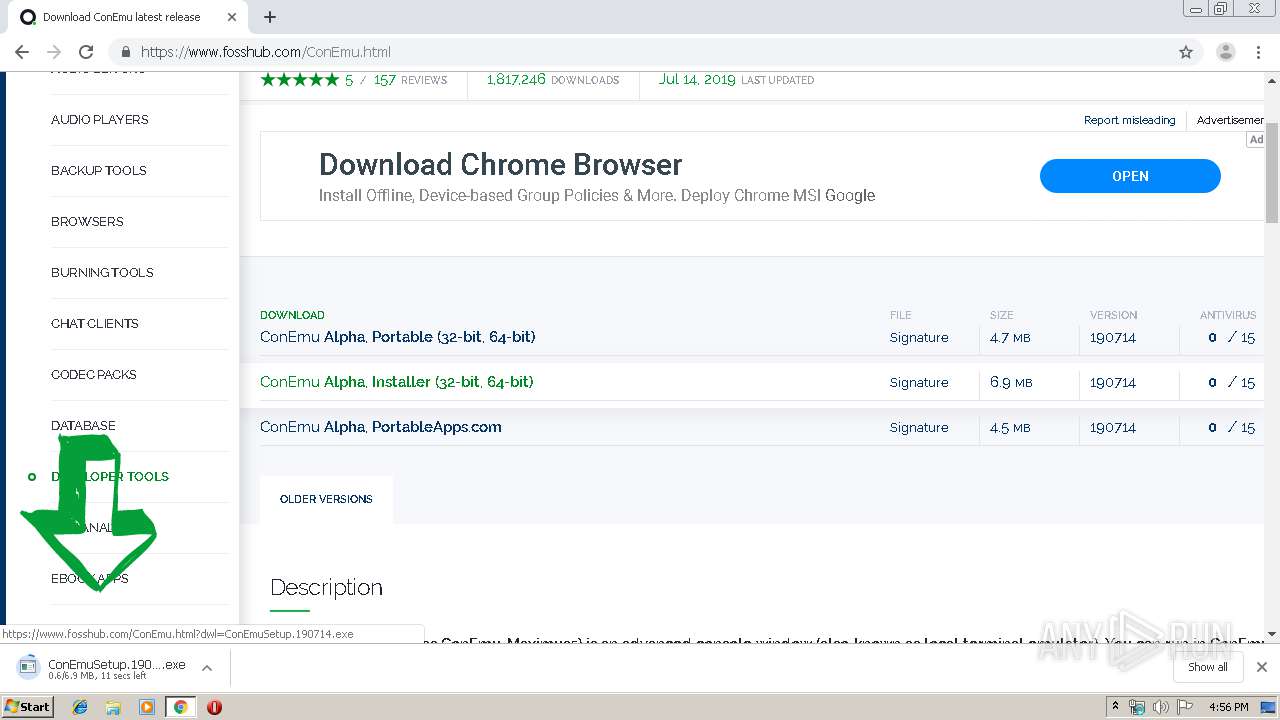
Task: Open antivirus 0/15 result for the PortableApps.com row
Action: [1231, 428]
